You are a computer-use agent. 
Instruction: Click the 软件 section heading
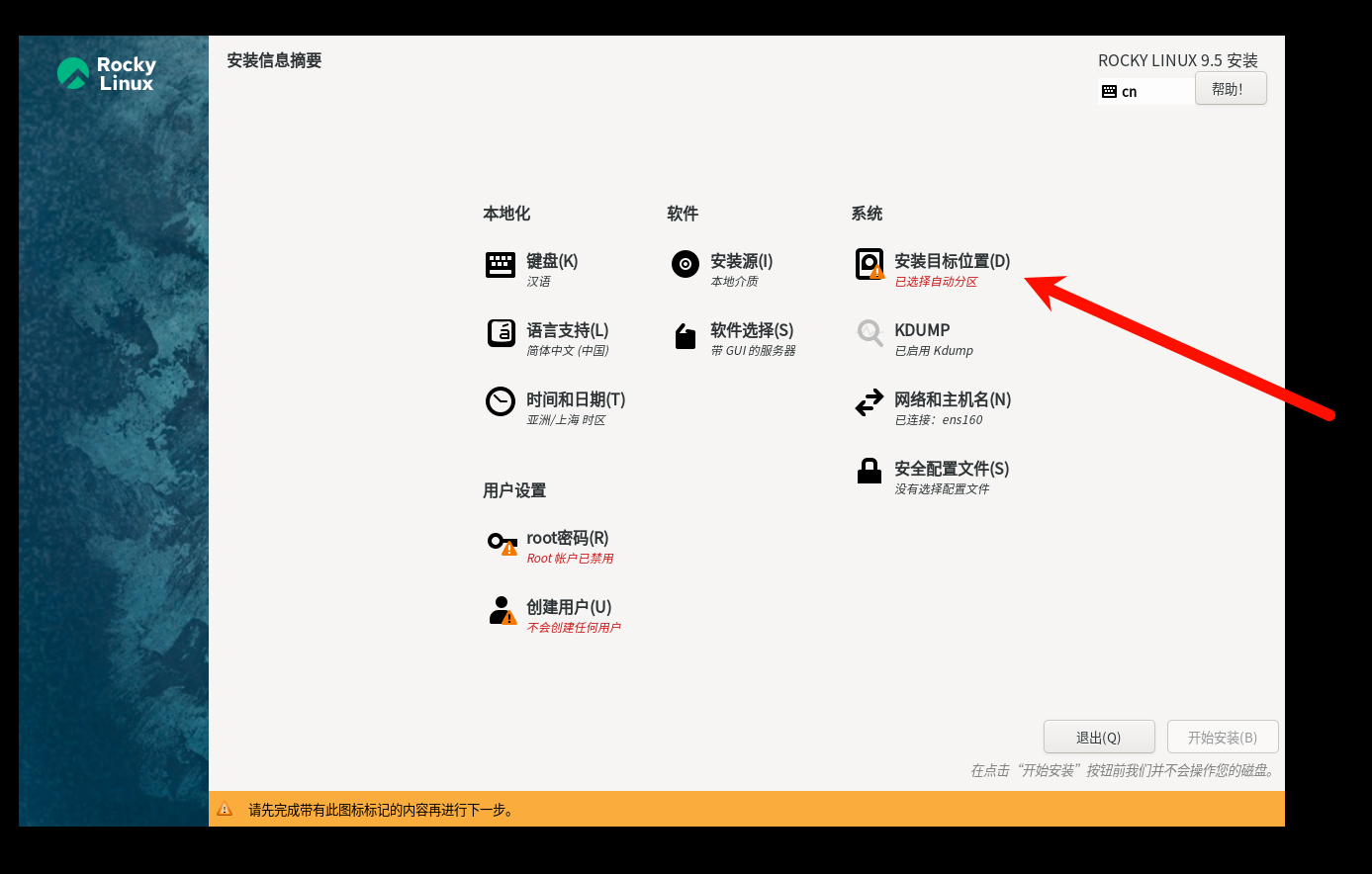coord(683,214)
